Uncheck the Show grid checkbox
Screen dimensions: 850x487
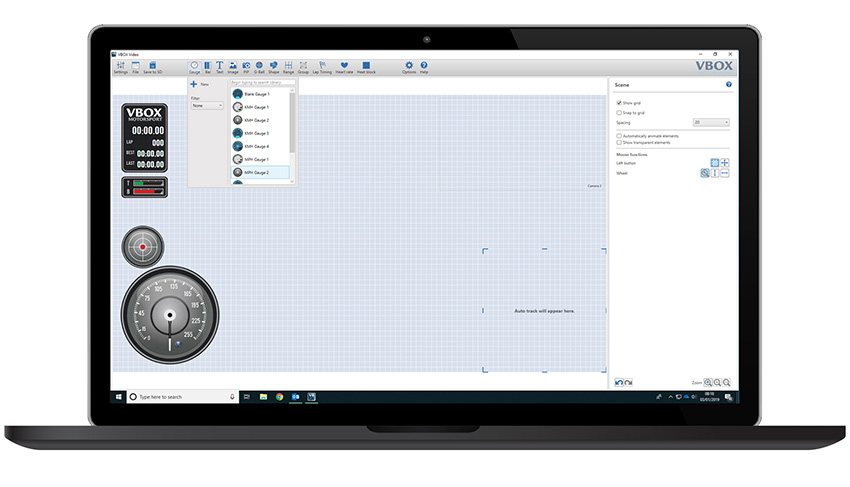(x=619, y=103)
